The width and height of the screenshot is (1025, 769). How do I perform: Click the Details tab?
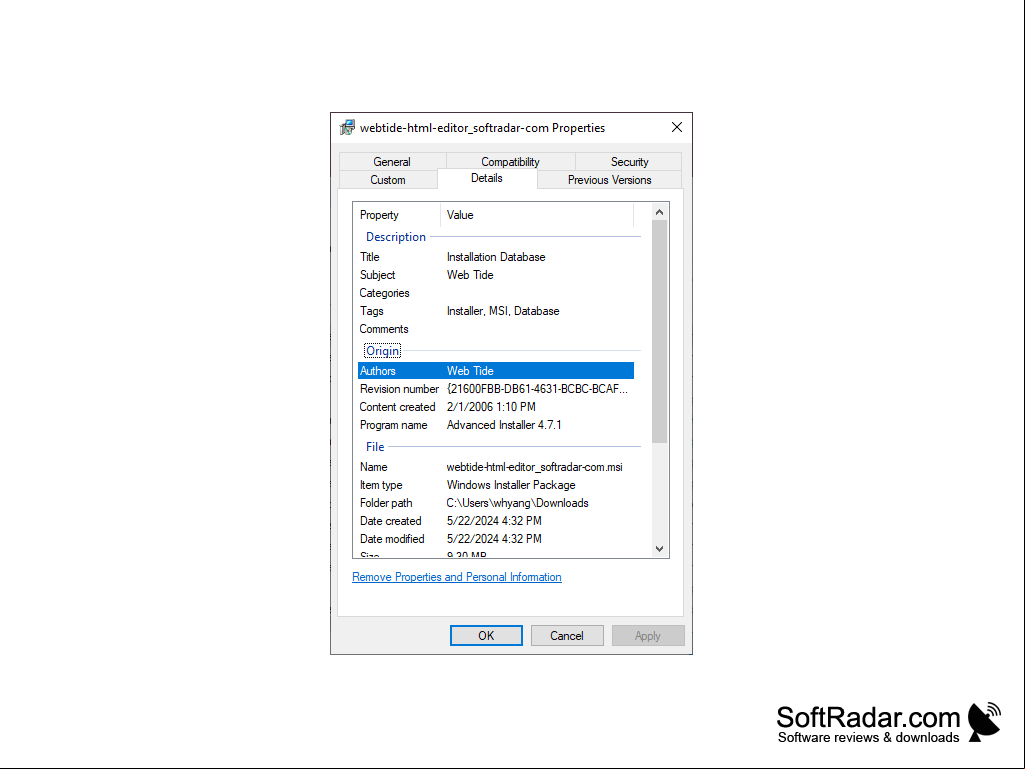pyautogui.click(x=487, y=179)
